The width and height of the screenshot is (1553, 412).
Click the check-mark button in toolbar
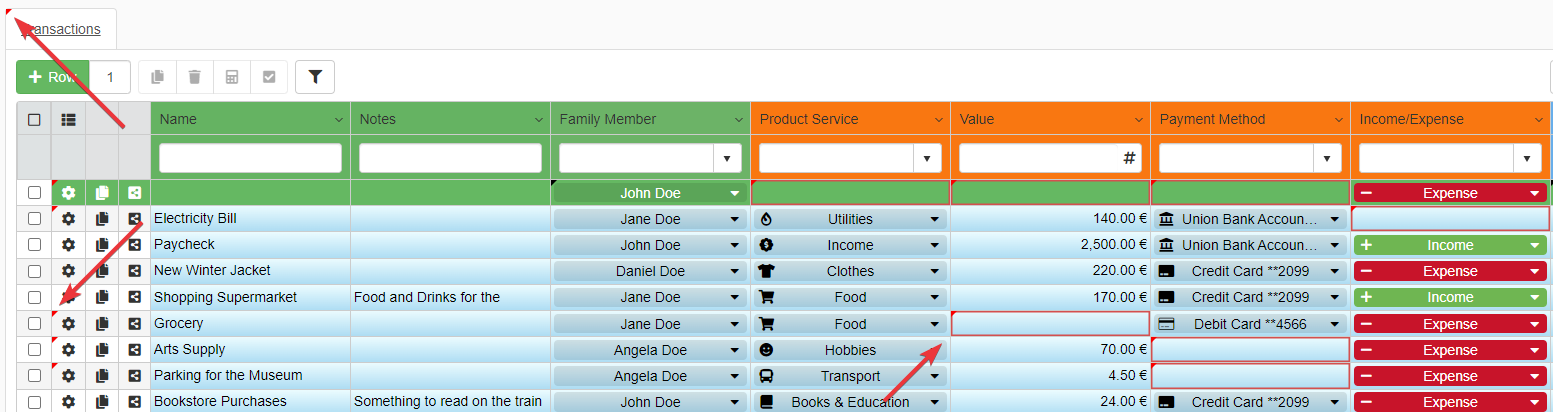click(x=268, y=77)
